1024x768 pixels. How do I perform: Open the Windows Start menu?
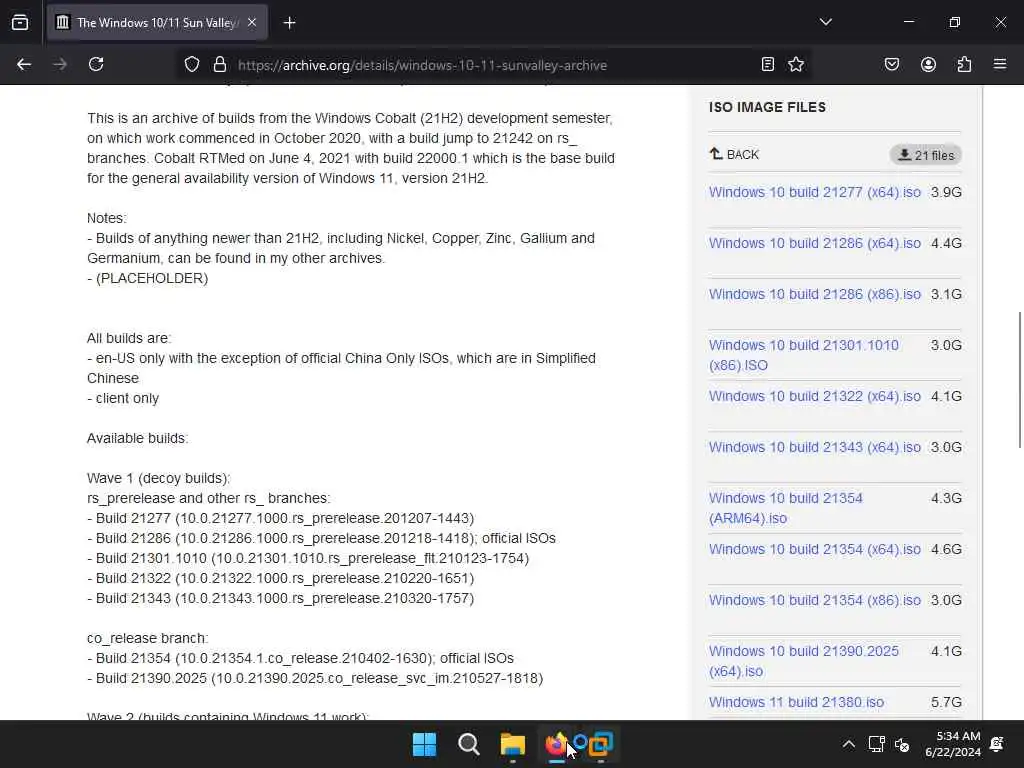pos(424,744)
